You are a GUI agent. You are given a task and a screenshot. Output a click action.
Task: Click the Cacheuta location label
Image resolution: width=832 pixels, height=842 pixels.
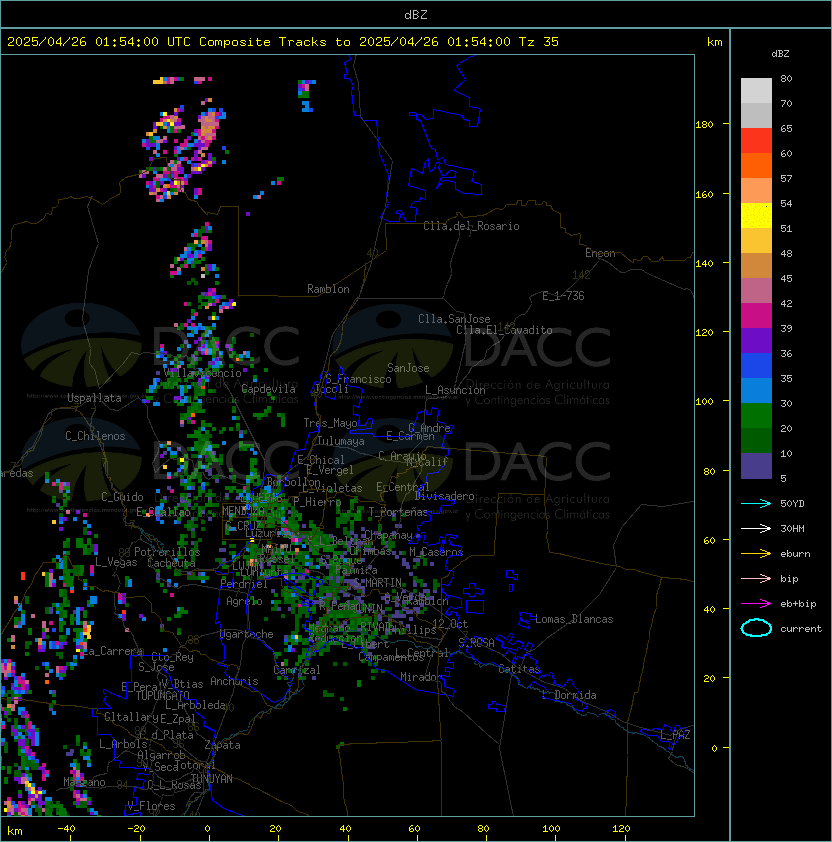pos(171,563)
